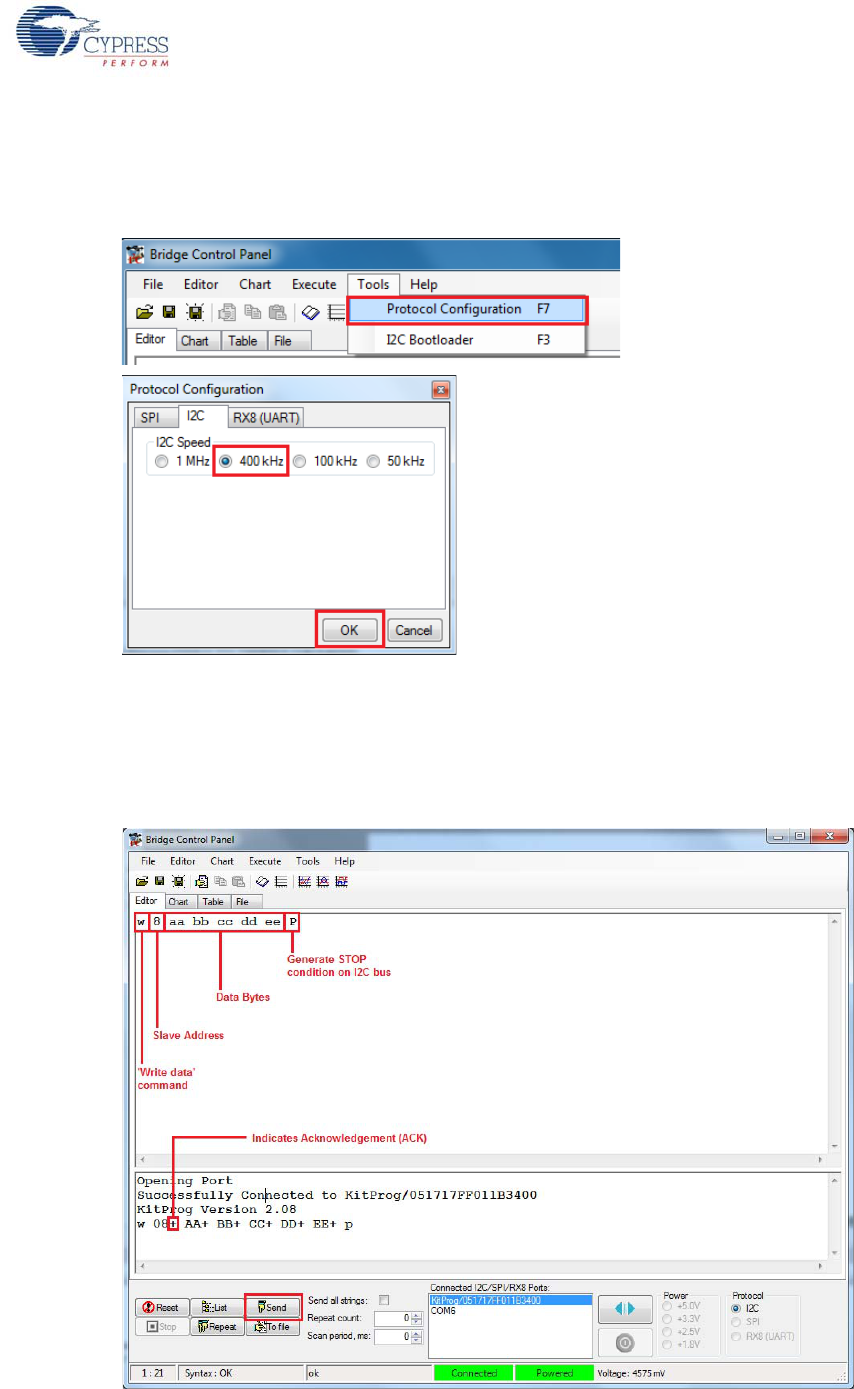Click the floppy save icon in the full Bridge Control Panel
The height and width of the screenshot is (1389, 854).
pyautogui.click(x=160, y=882)
